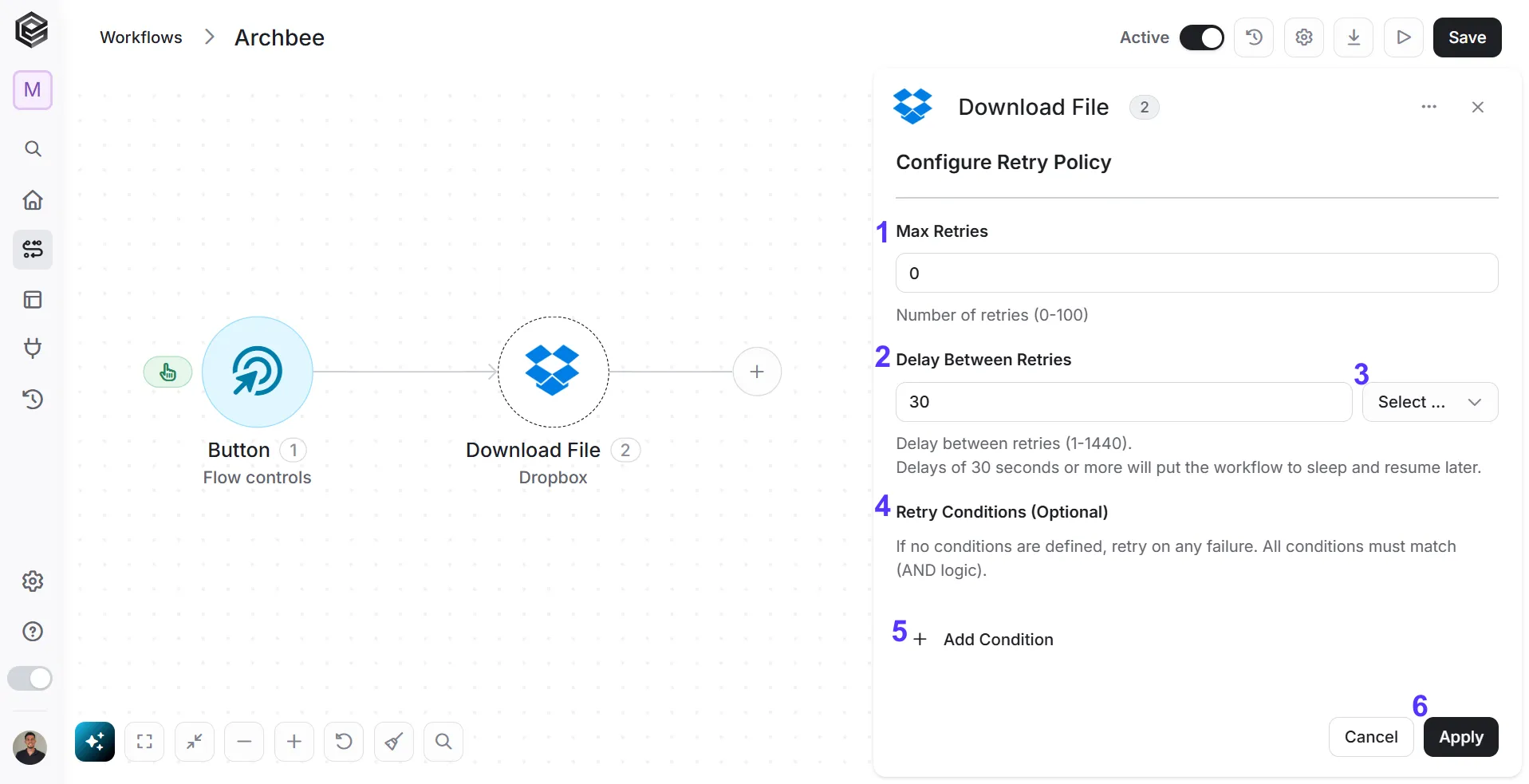Open the help question mark icon
The height and width of the screenshot is (784, 1529).
click(x=33, y=632)
